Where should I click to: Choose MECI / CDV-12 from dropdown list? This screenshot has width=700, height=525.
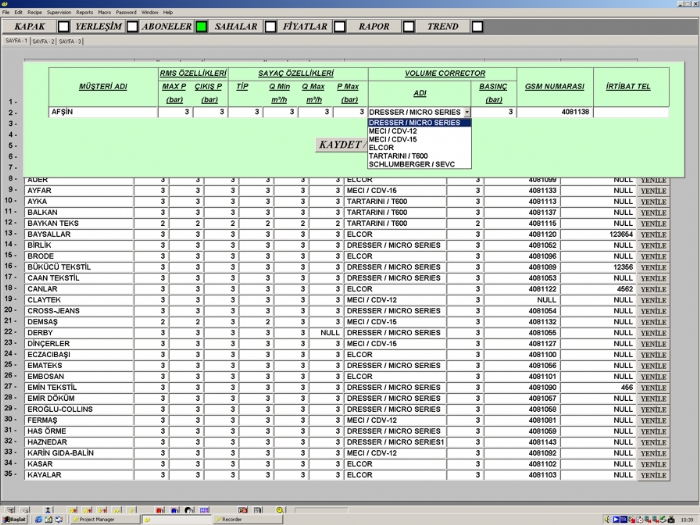[x=419, y=131]
